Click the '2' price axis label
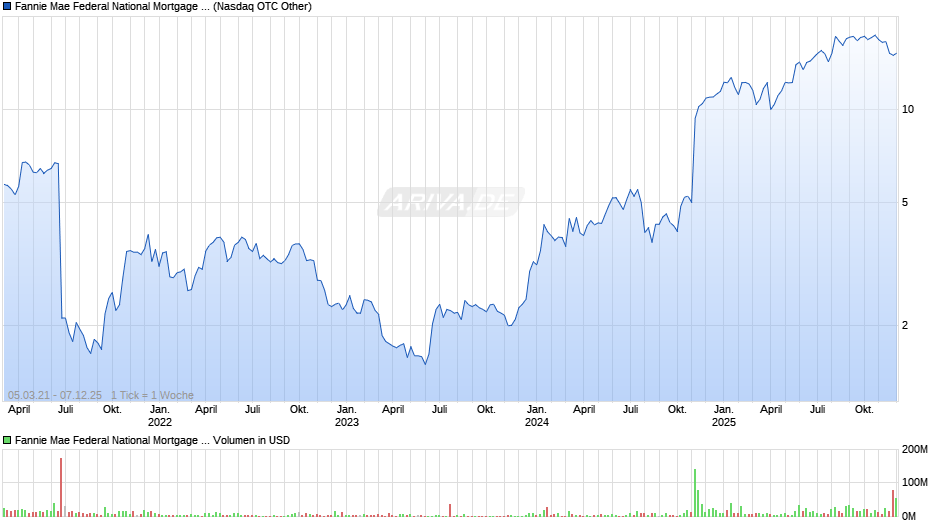Image resolution: width=940 pixels, height=526 pixels. coord(905,325)
